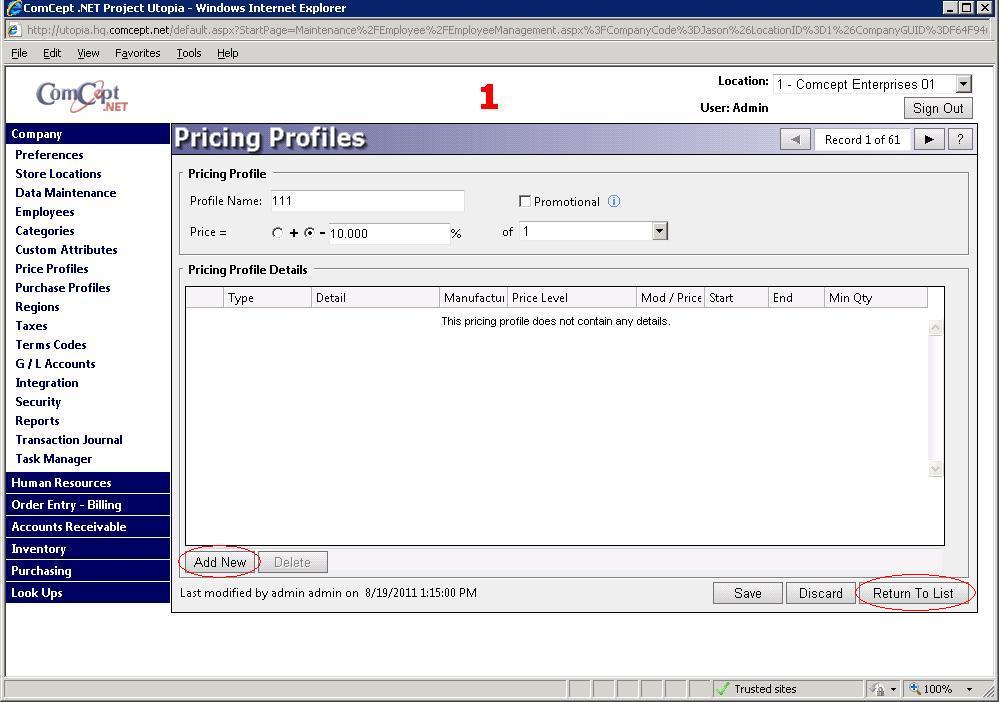Open help with the question mark button

(x=959, y=140)
